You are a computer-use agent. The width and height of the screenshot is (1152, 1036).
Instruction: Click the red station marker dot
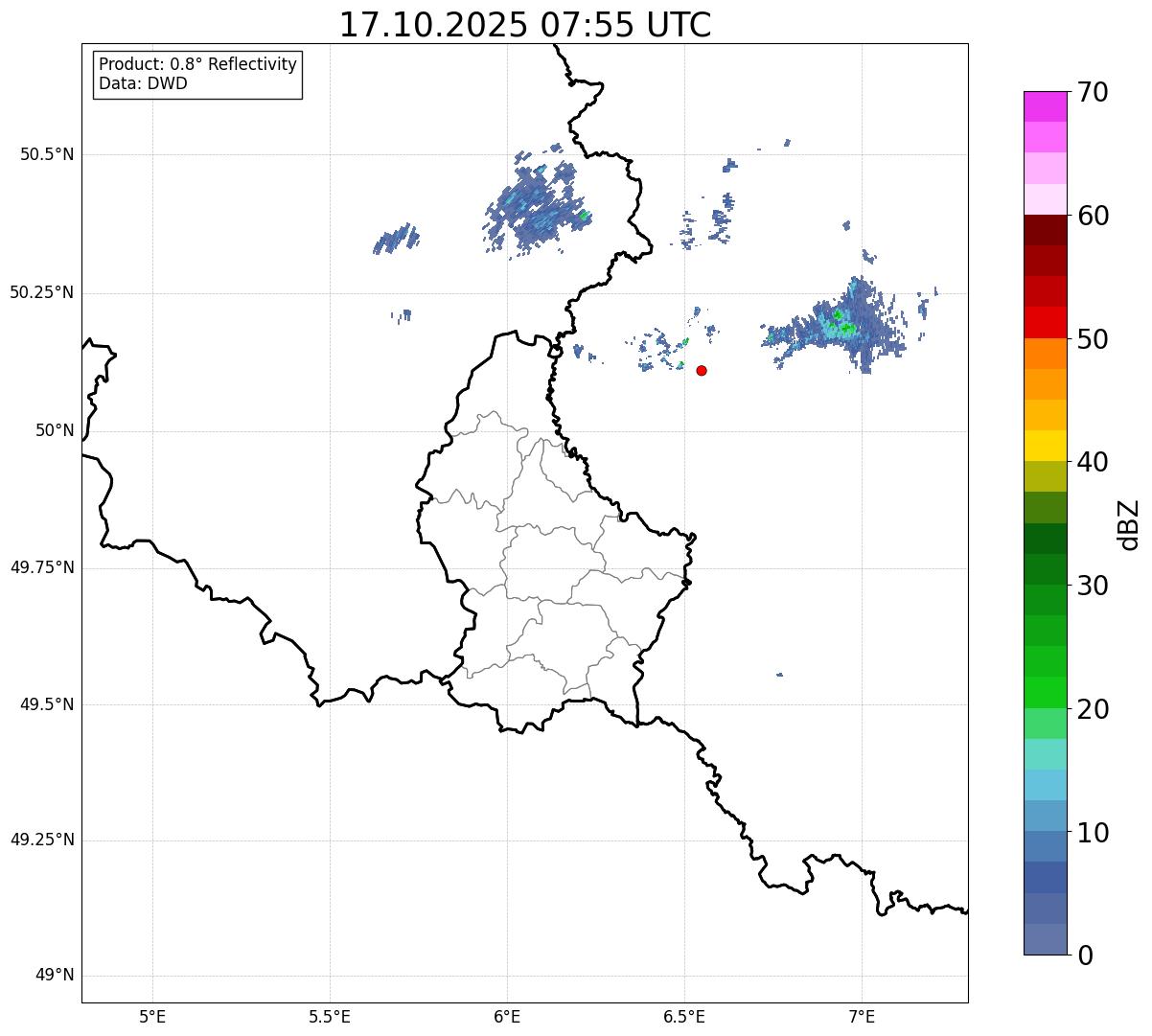[x=702, y=370]
